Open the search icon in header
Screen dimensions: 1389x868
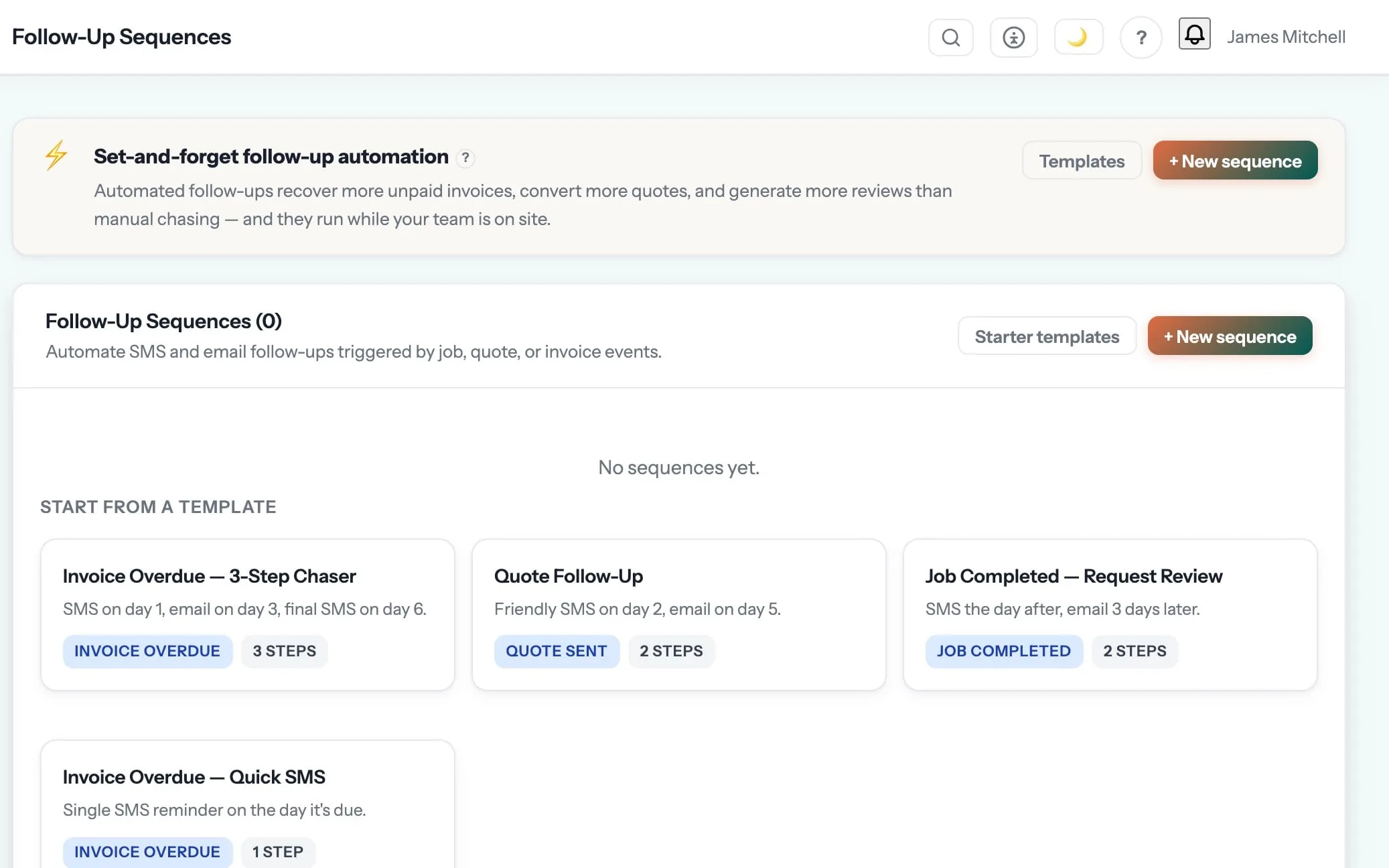coord(950,37)
